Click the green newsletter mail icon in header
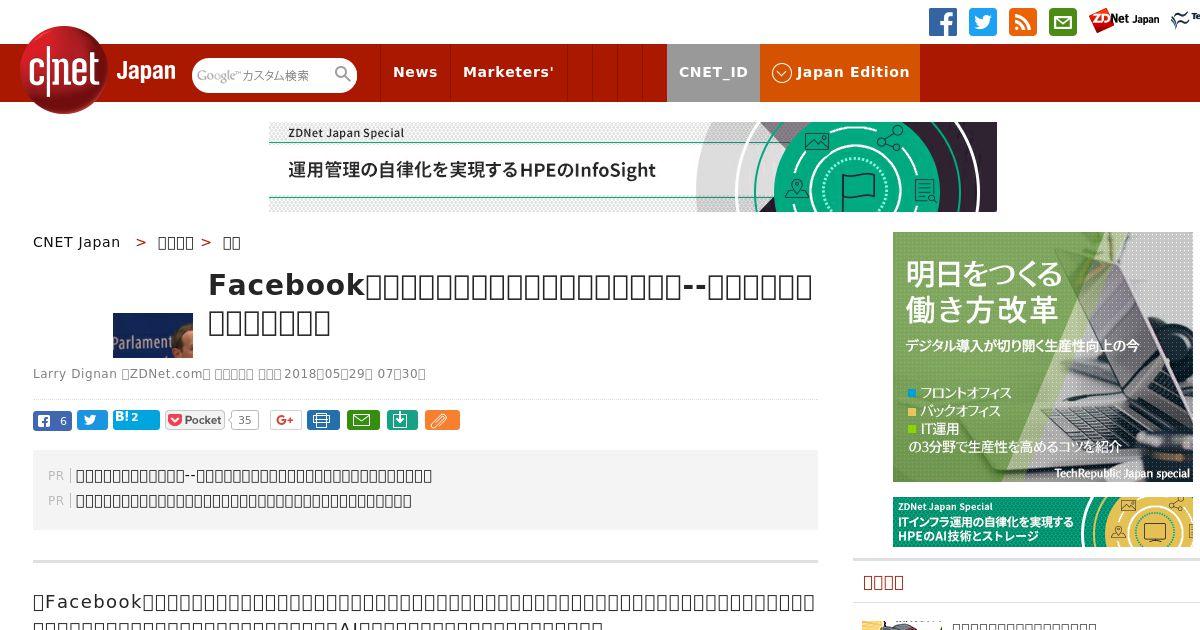 [1063, 22]
